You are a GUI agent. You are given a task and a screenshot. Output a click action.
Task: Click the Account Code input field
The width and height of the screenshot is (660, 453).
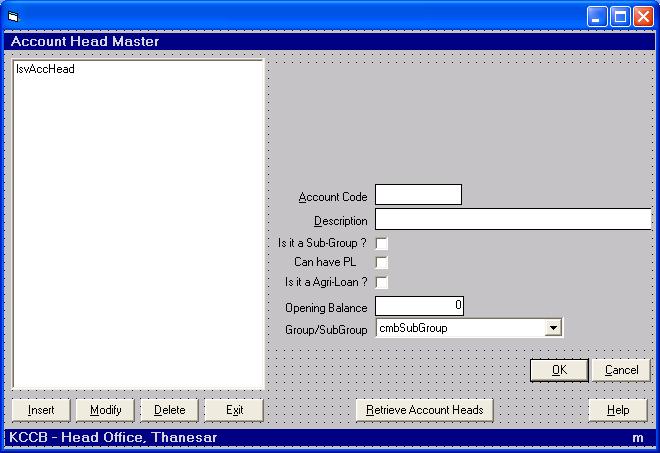[418, 195]
